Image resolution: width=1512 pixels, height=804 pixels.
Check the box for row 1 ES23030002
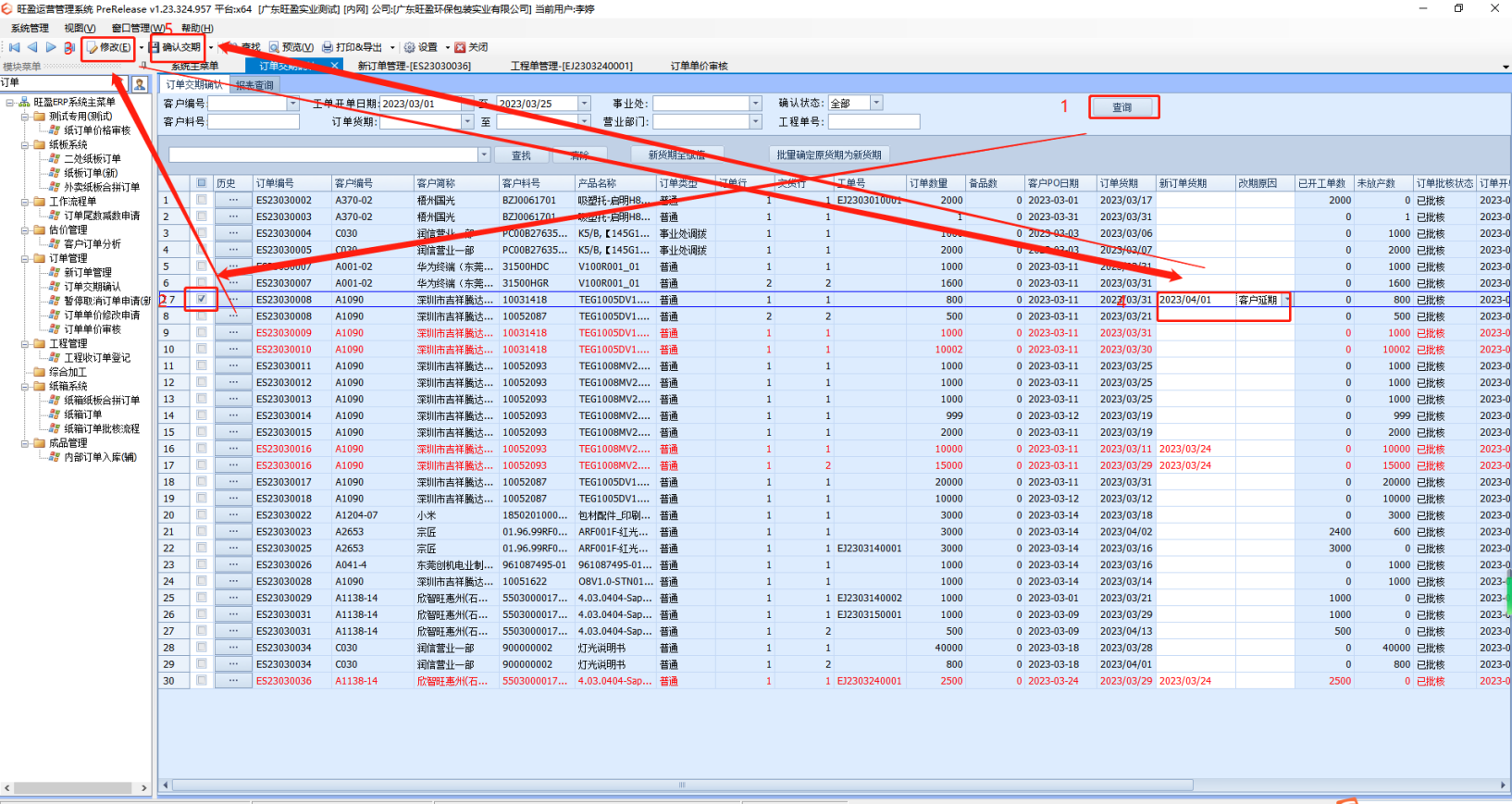coord(202,200)
